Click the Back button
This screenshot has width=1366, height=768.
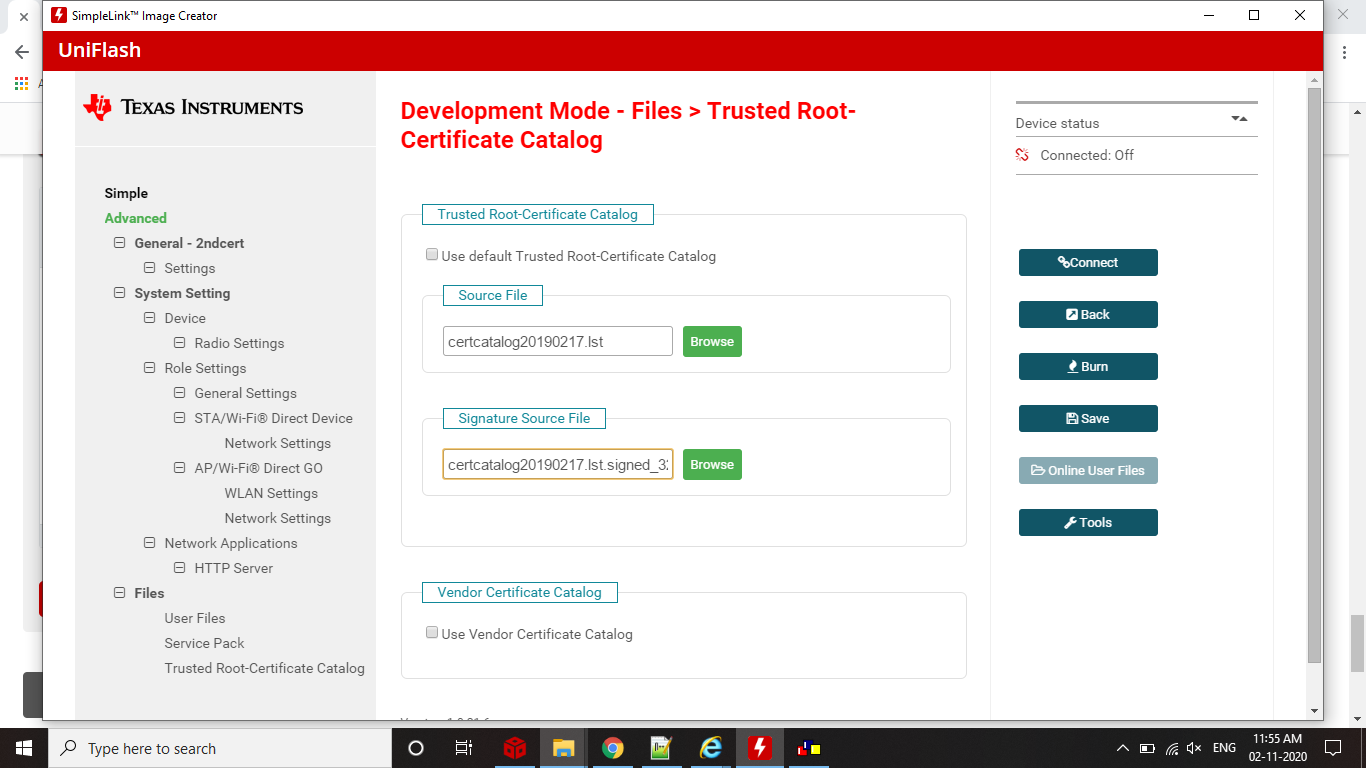tap(1088, 314)
